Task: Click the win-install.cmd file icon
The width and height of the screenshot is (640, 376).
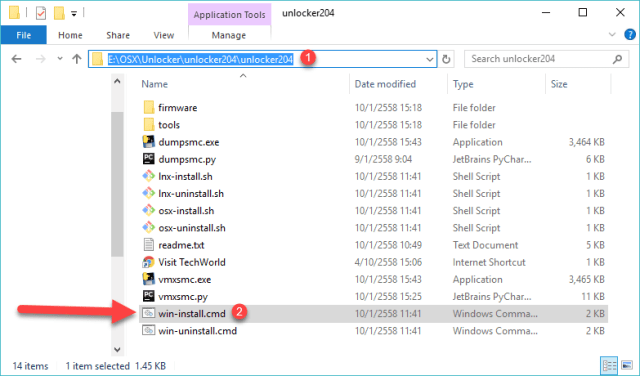Action: pyautogui.click(x=149, y=313)
